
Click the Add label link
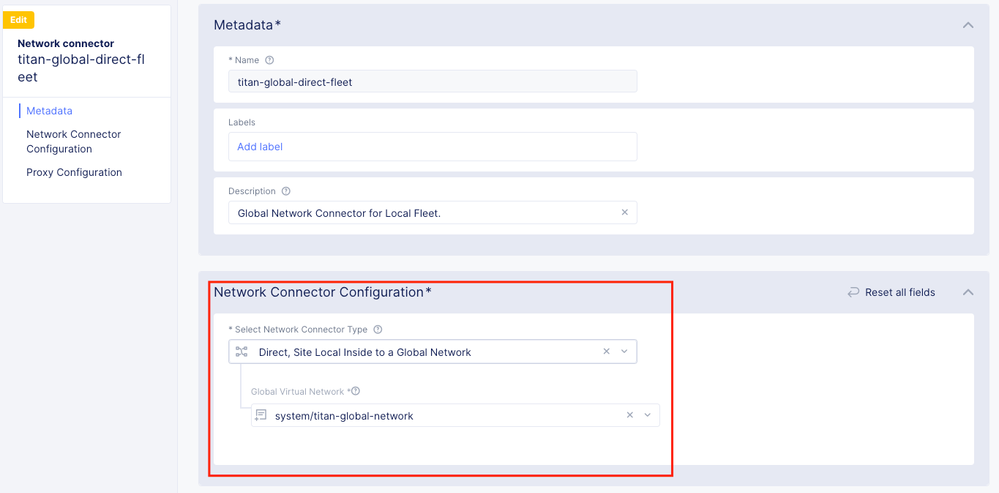[260, 146]
